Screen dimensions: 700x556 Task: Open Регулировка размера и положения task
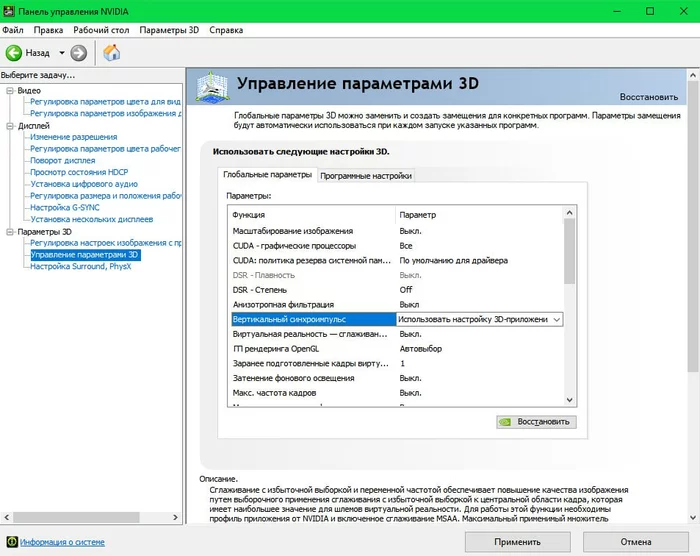point(105,196)
